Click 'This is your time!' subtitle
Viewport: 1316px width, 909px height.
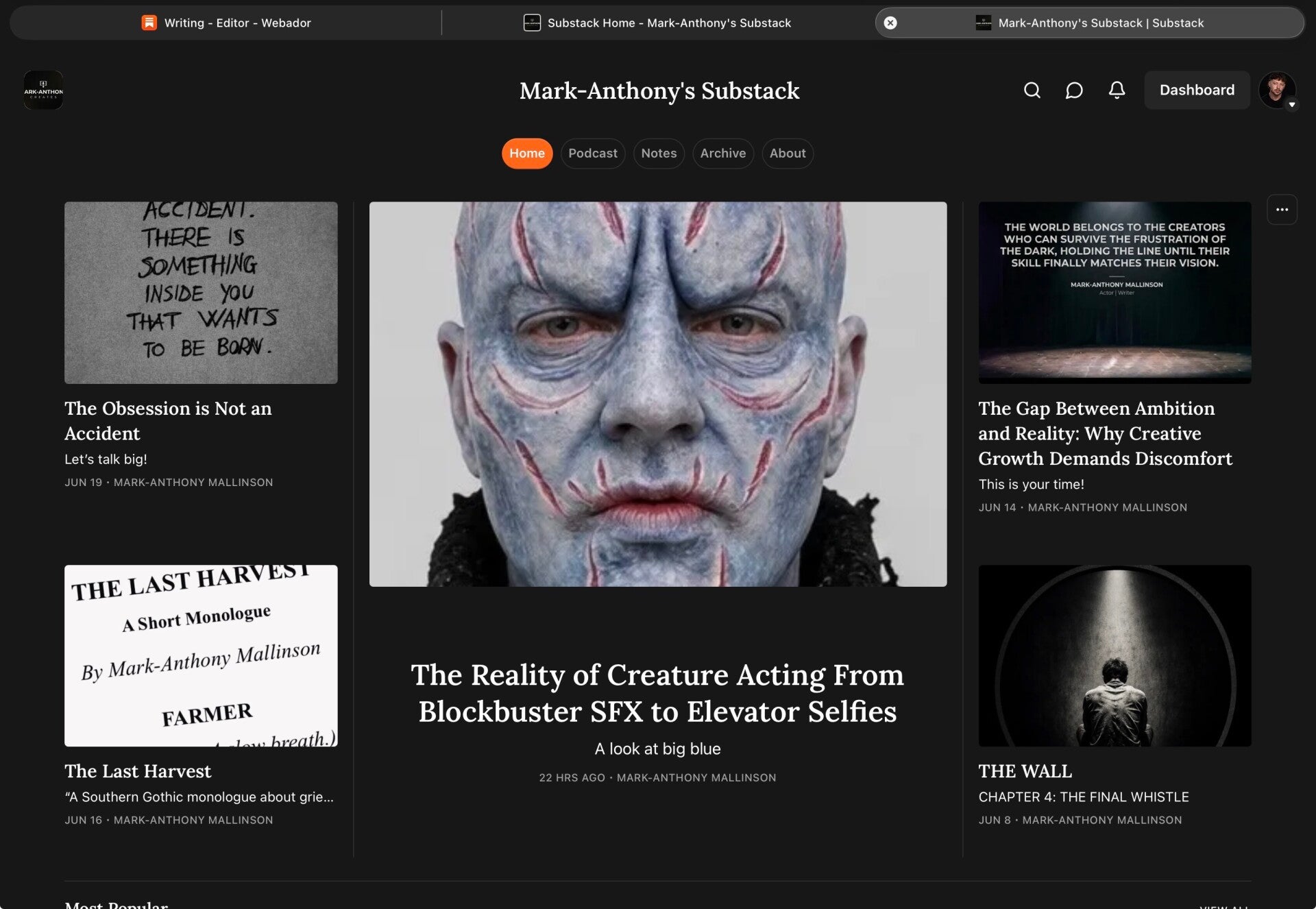click(1031, 484)
